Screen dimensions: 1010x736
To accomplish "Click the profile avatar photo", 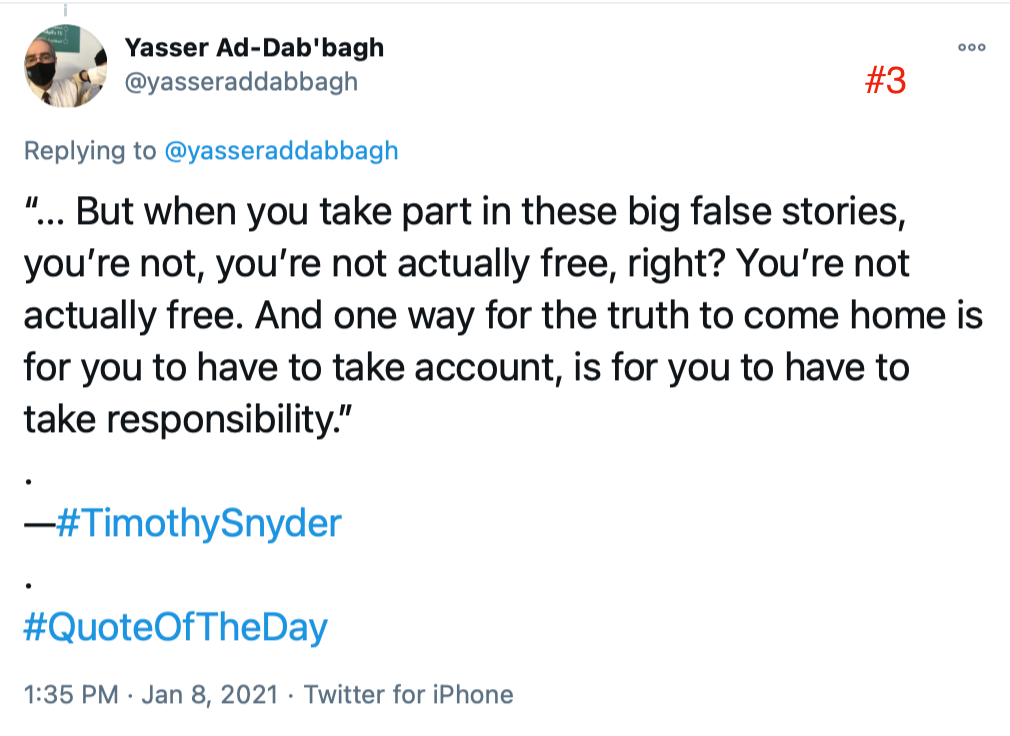I will tap(65, 67).
